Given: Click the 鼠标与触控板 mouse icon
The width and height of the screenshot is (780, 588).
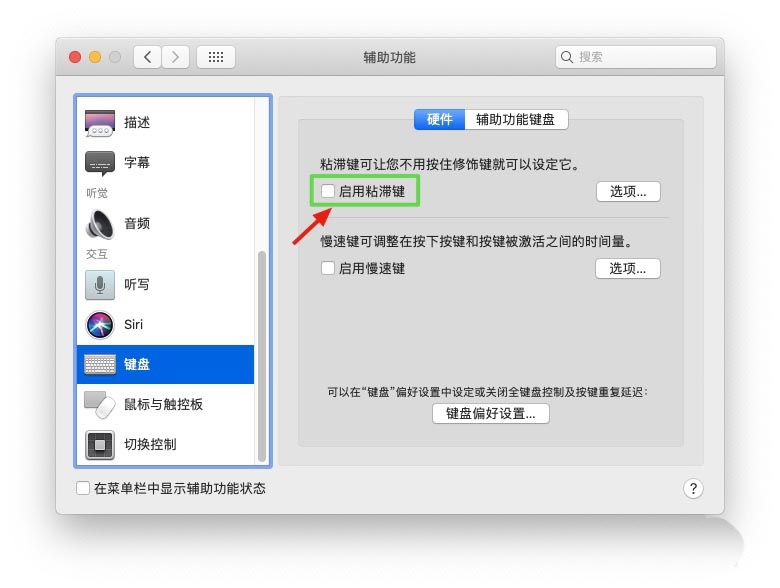Looking at the screenshot, I should click(100, 405).
